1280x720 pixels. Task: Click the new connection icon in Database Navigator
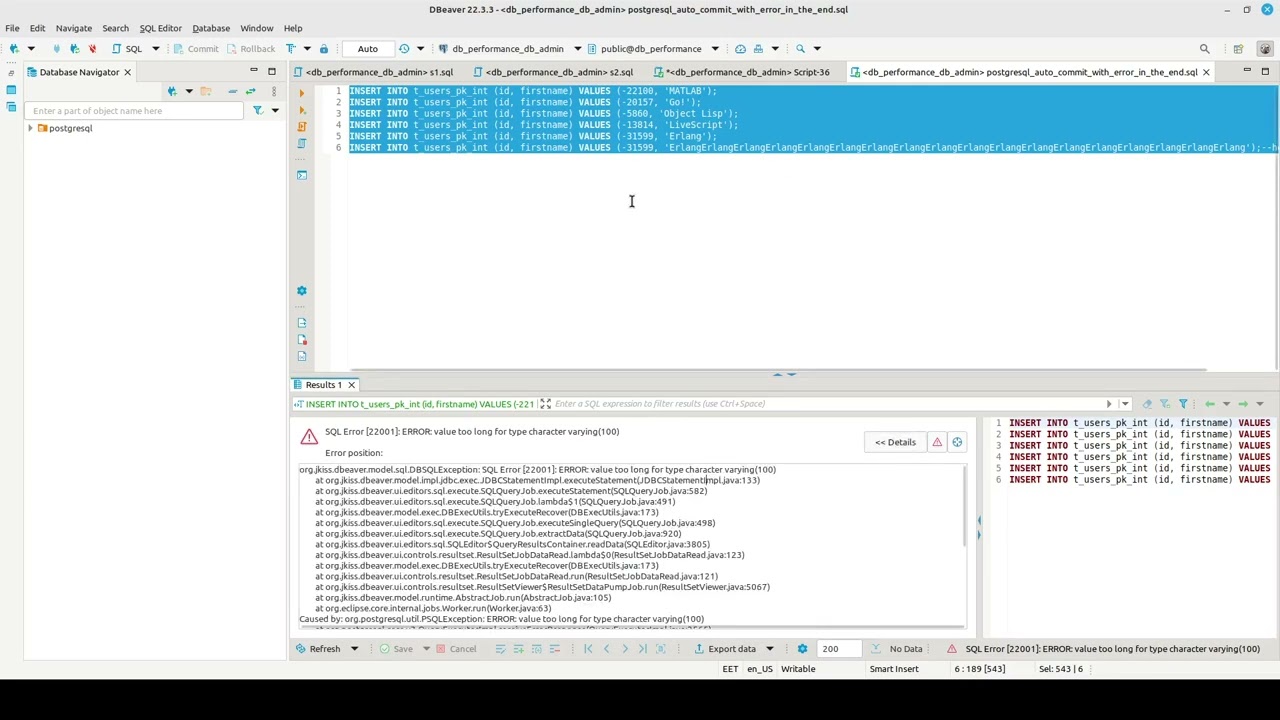coord(172,91)
